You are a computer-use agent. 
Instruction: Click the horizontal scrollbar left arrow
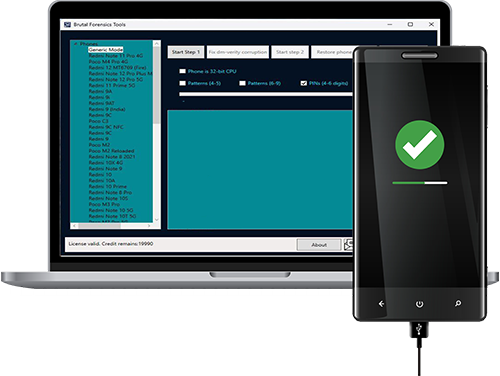click(74, 226)
